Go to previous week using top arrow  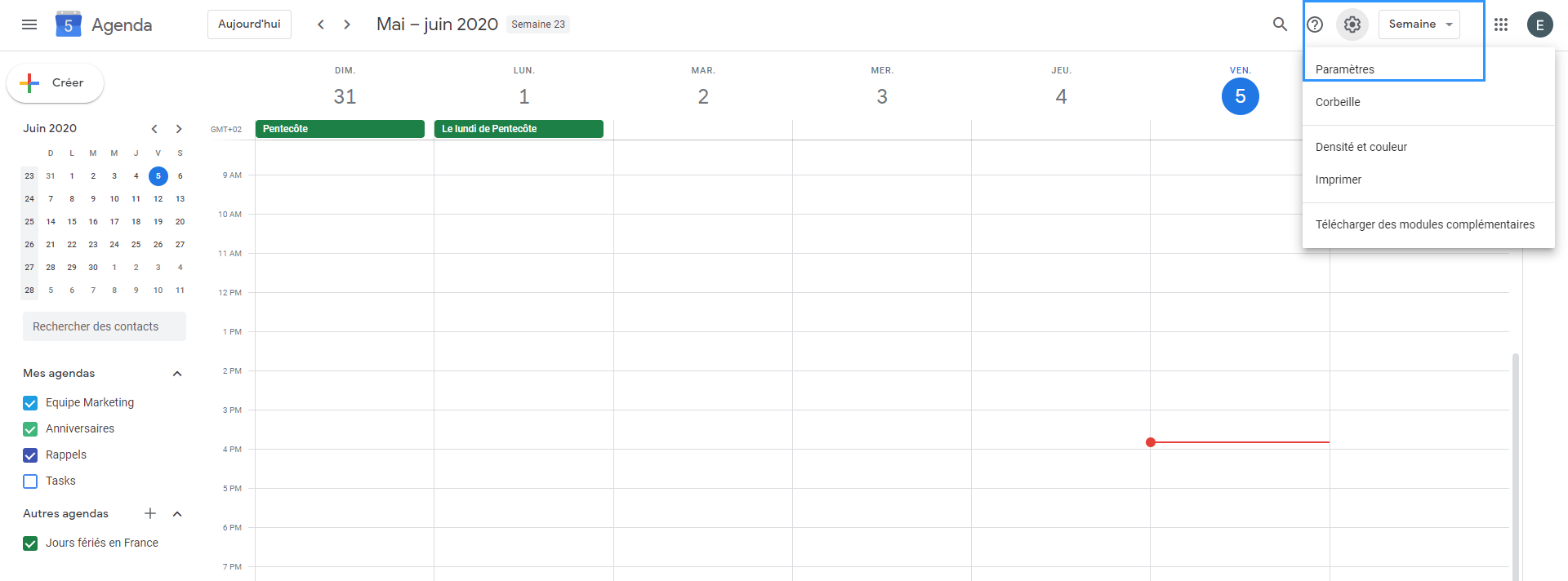click(x=321, y=24)
